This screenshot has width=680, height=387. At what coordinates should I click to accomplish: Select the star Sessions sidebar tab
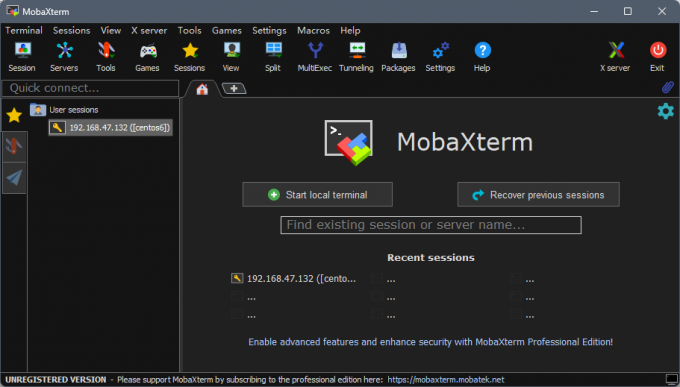[14, 115]
